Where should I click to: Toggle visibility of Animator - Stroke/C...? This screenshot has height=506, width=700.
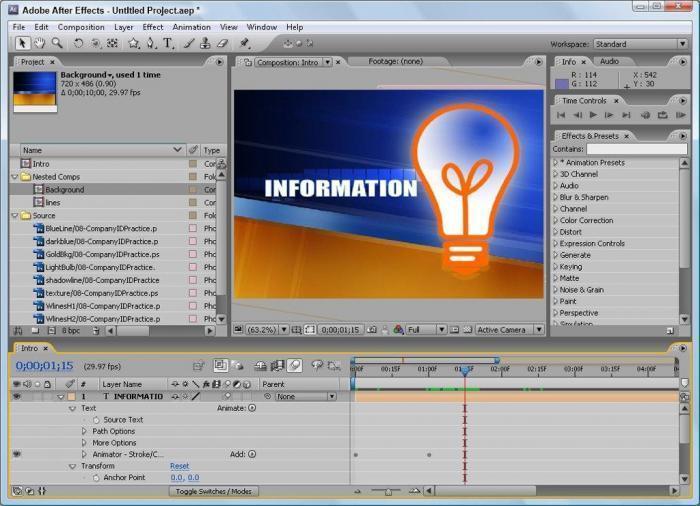[17, 454]
